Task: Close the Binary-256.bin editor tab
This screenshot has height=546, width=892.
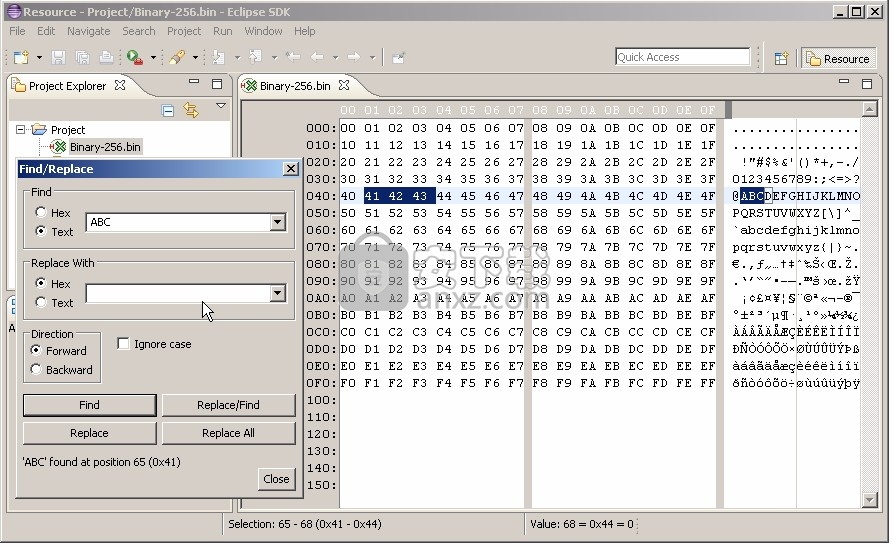Action: (x=344, y=86)
